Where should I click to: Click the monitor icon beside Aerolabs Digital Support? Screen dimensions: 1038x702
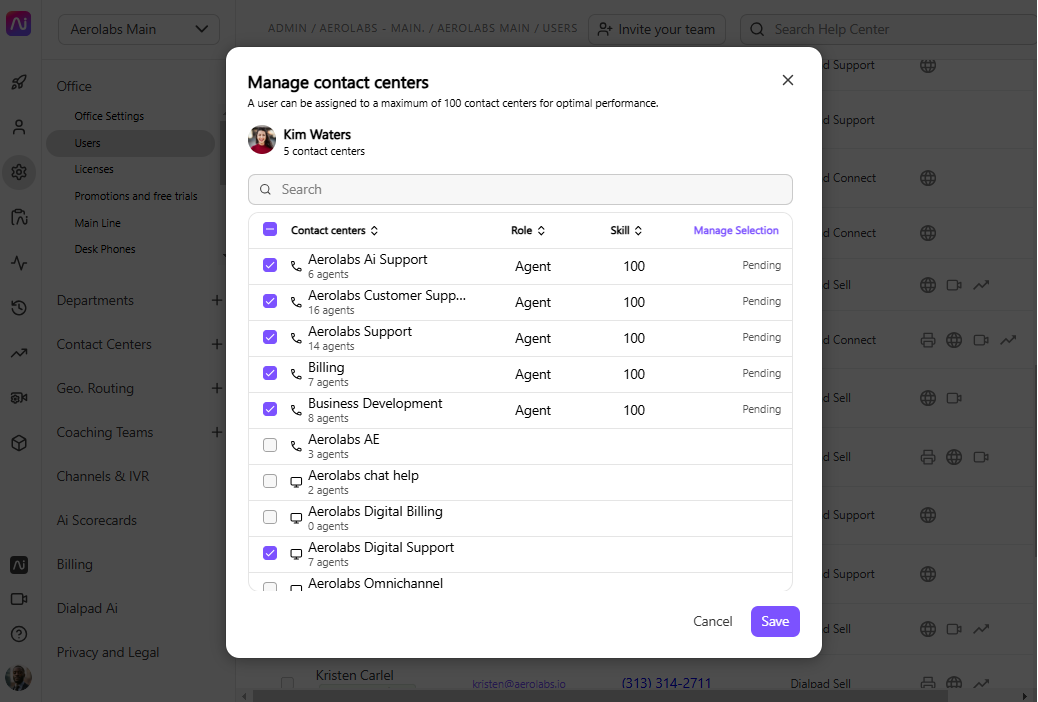(x=296, y=554)
